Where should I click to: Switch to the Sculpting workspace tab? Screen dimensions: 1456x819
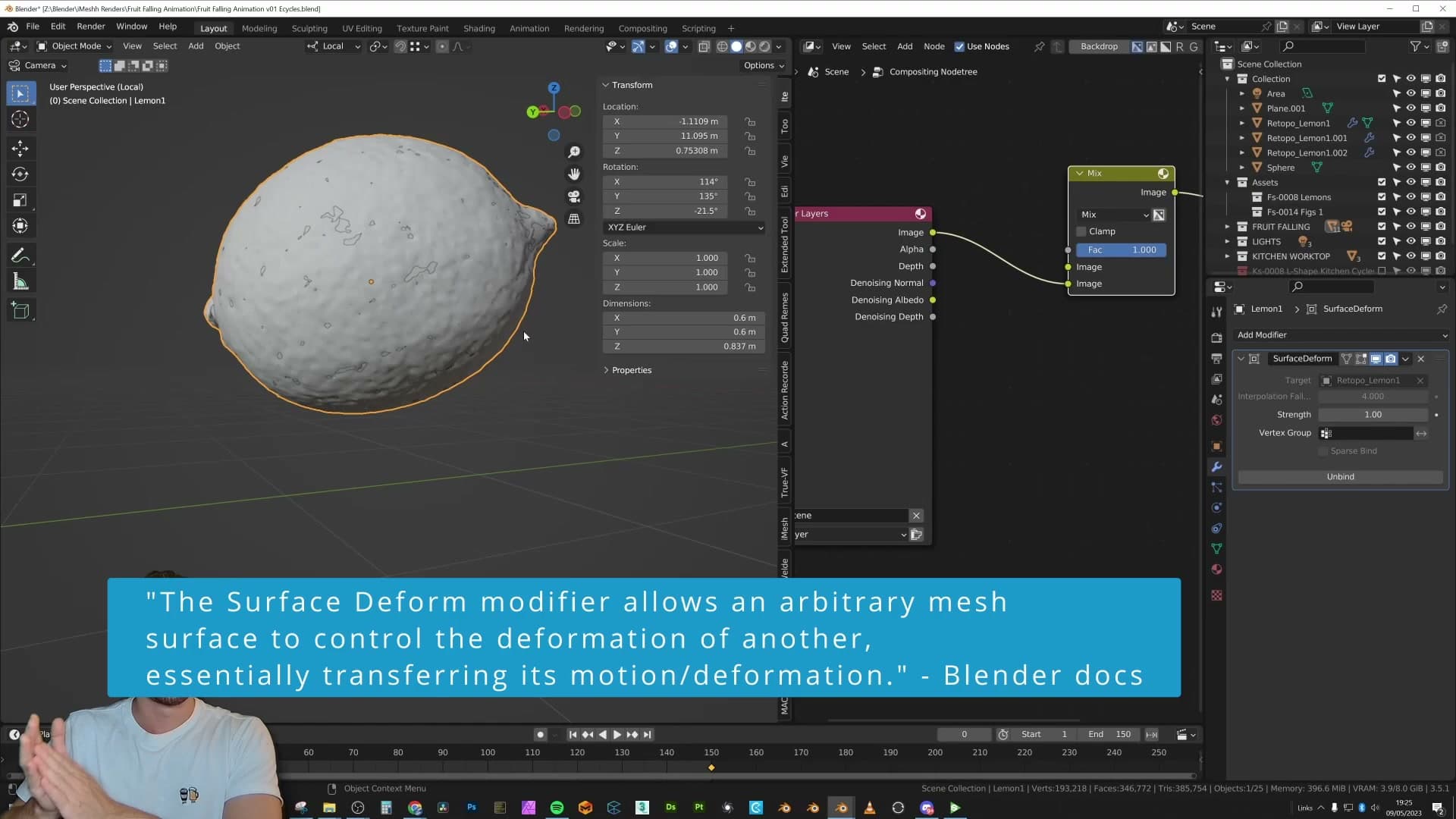tap(309, 28)
